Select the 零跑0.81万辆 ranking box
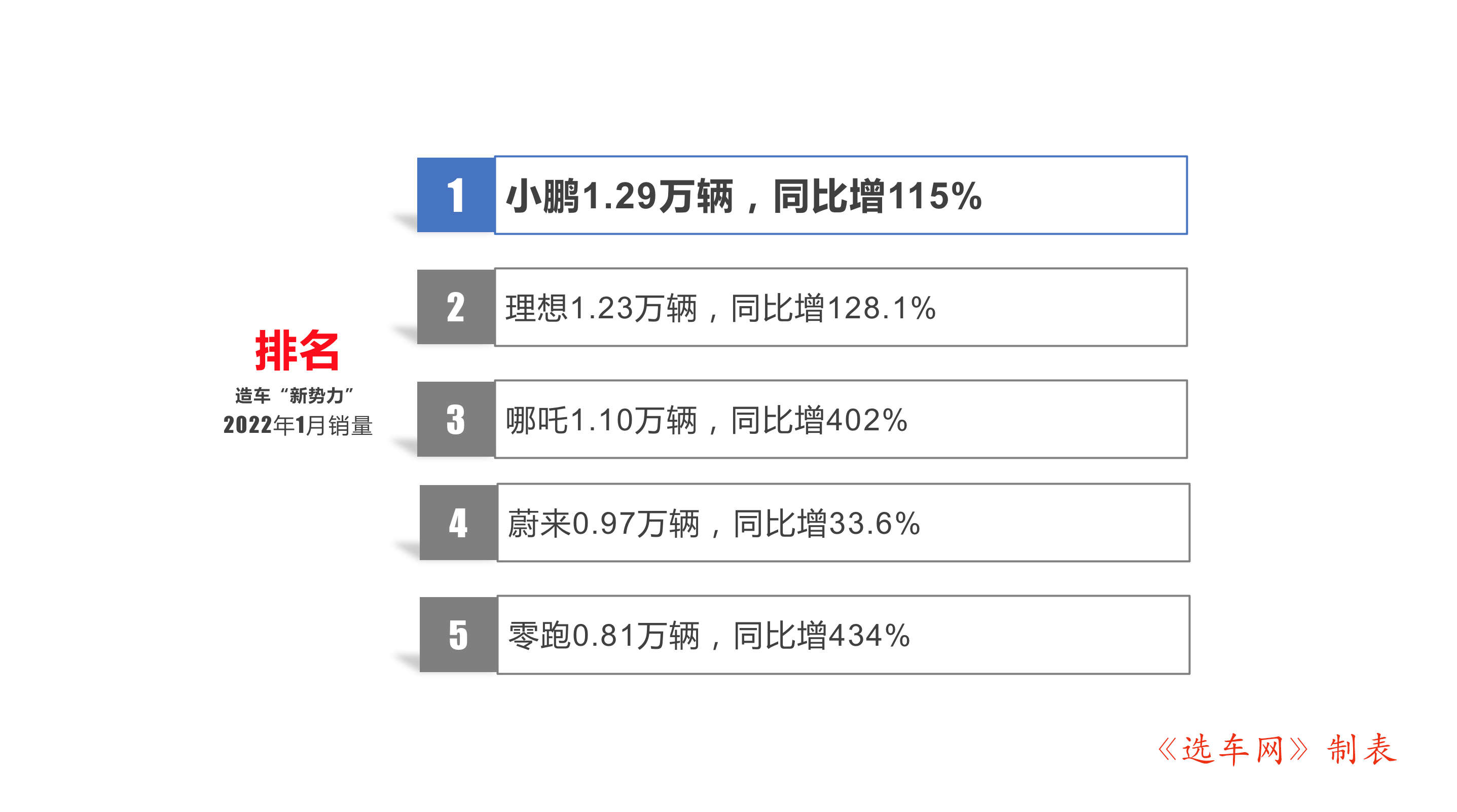The height and width of the screenshot is (812, 1457). click(843, 635)
